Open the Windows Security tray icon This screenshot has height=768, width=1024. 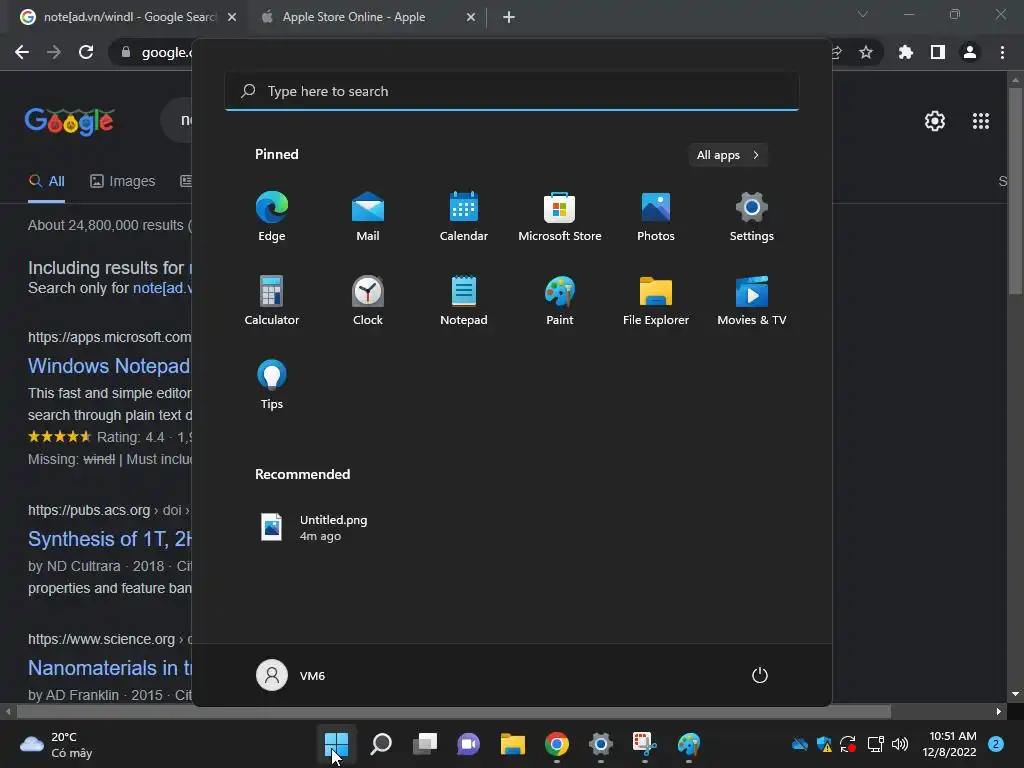point(824,744)
